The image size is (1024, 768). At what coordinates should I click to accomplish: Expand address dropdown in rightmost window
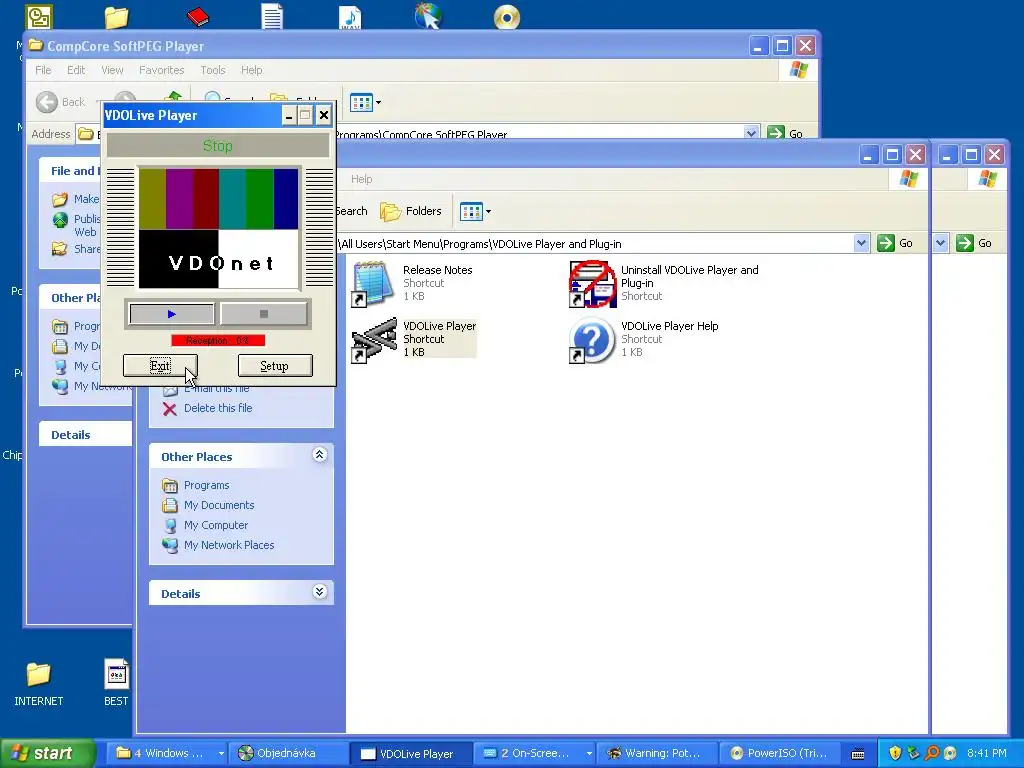[x=940, y=243]
